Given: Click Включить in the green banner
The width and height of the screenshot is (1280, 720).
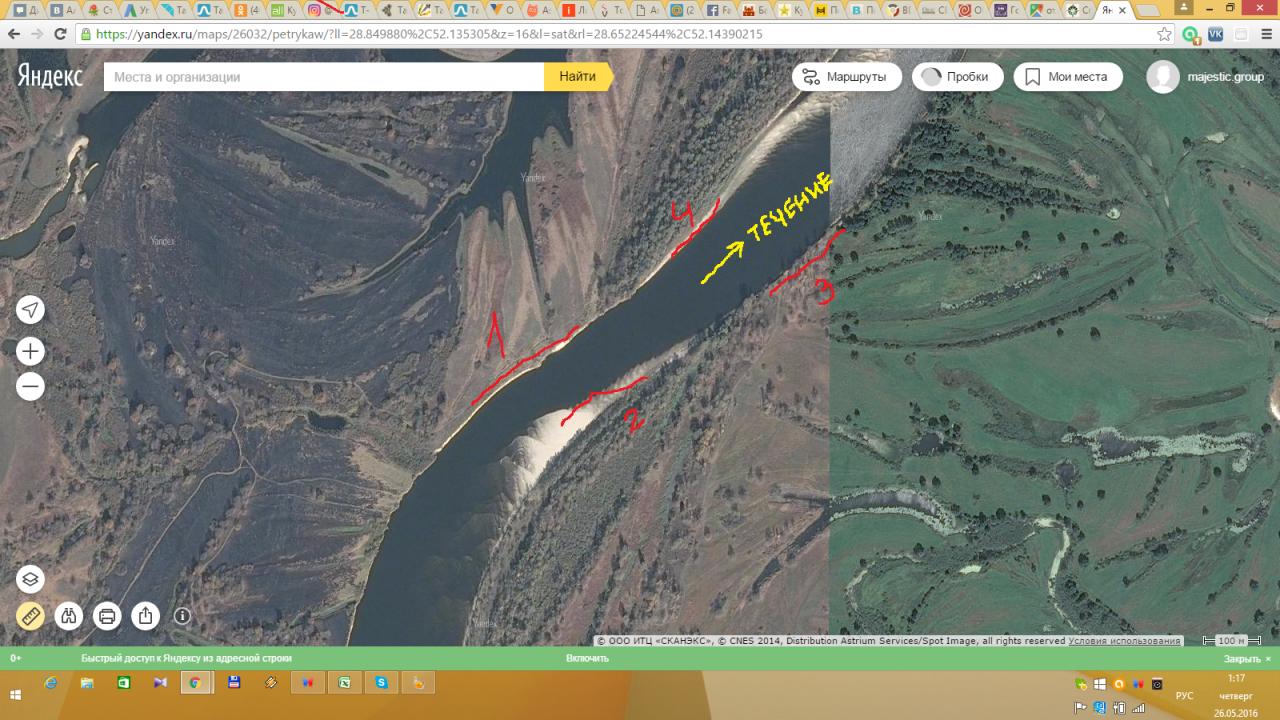Looking at the screenshot, I should click(x=587, y=658).
